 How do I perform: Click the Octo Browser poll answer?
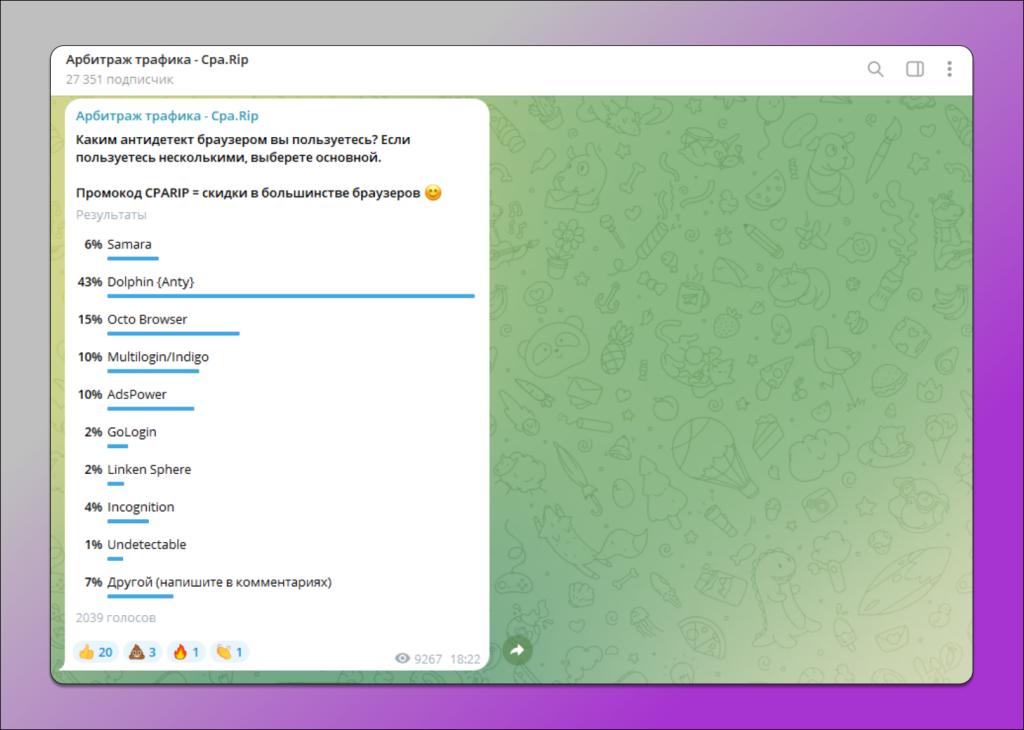click(x=151, y=318)
